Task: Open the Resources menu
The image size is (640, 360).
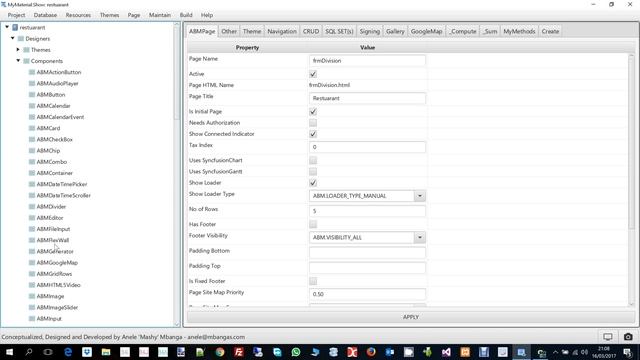Action: (78, 15)
